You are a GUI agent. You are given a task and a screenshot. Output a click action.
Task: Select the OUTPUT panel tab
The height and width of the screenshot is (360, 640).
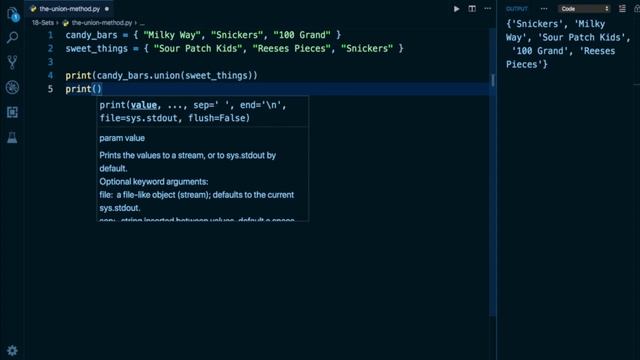tap(517, 9)
